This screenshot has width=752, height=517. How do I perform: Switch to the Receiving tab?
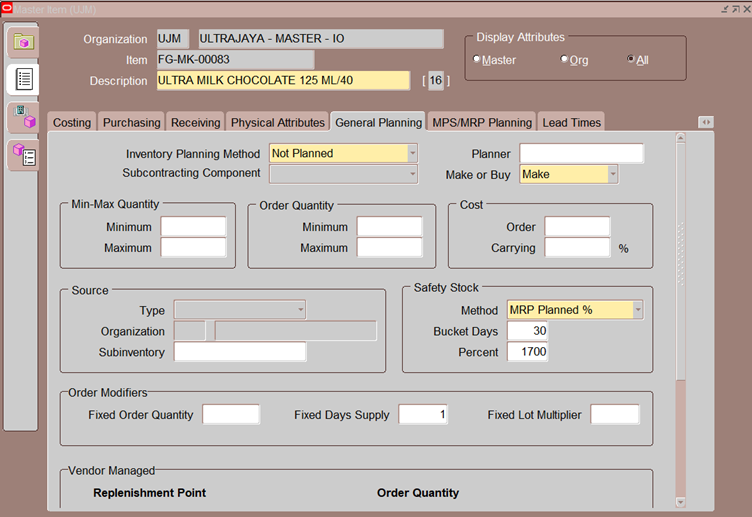(195, 122)
